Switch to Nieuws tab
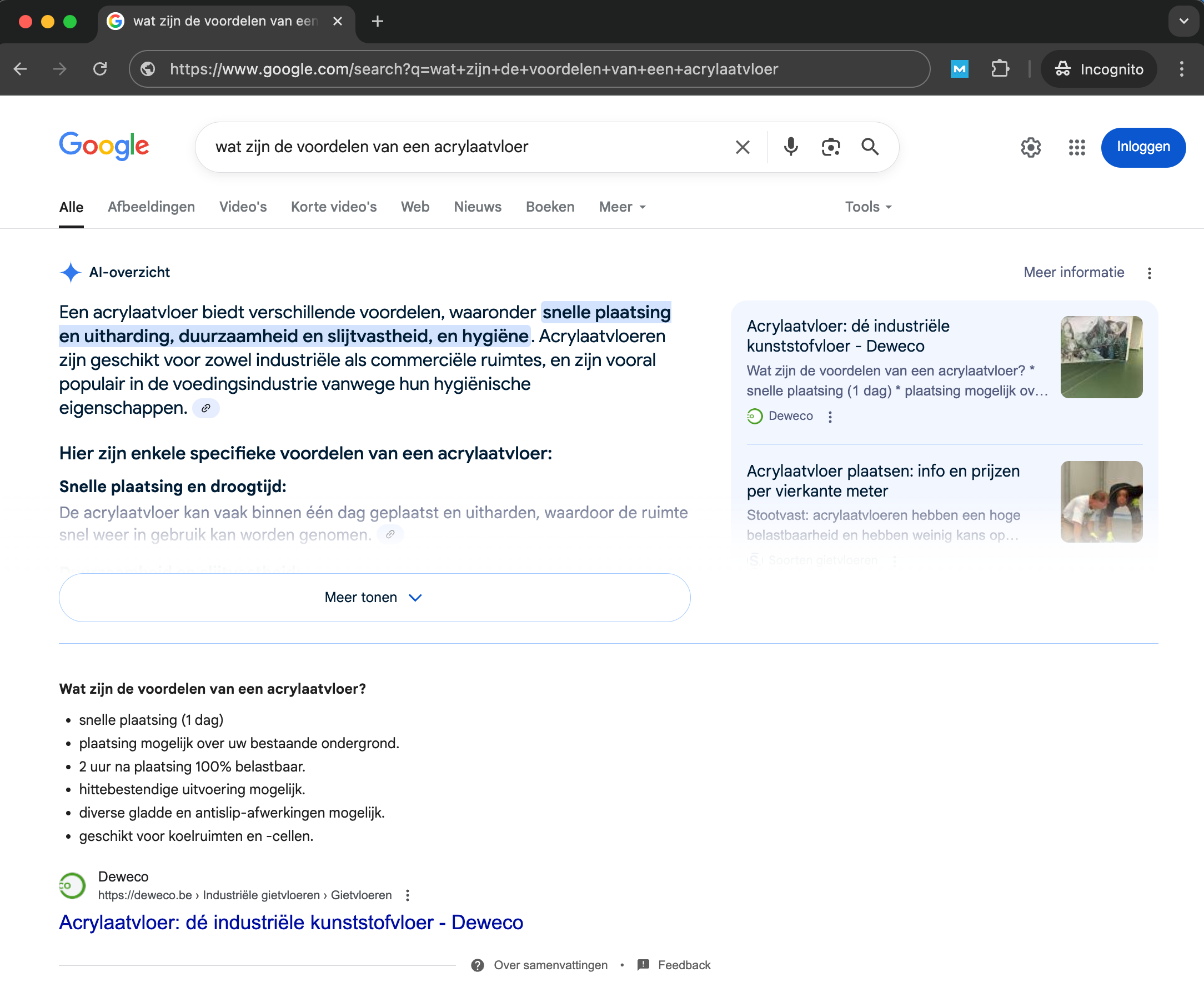Image resolution: width=1204 pixels, height=992 pixels. tap(478, 207)
